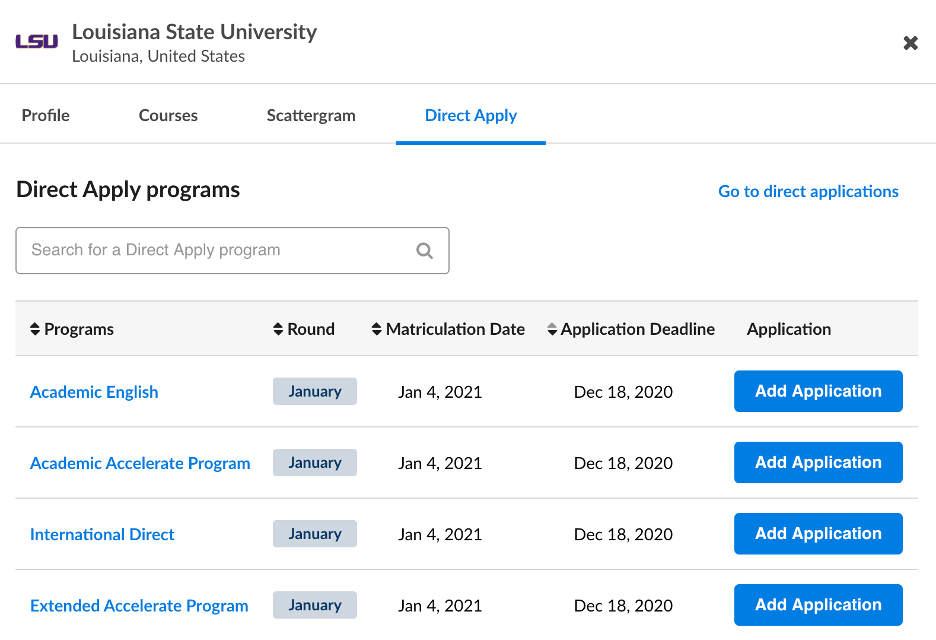Open the Scattergram tab

311,115
